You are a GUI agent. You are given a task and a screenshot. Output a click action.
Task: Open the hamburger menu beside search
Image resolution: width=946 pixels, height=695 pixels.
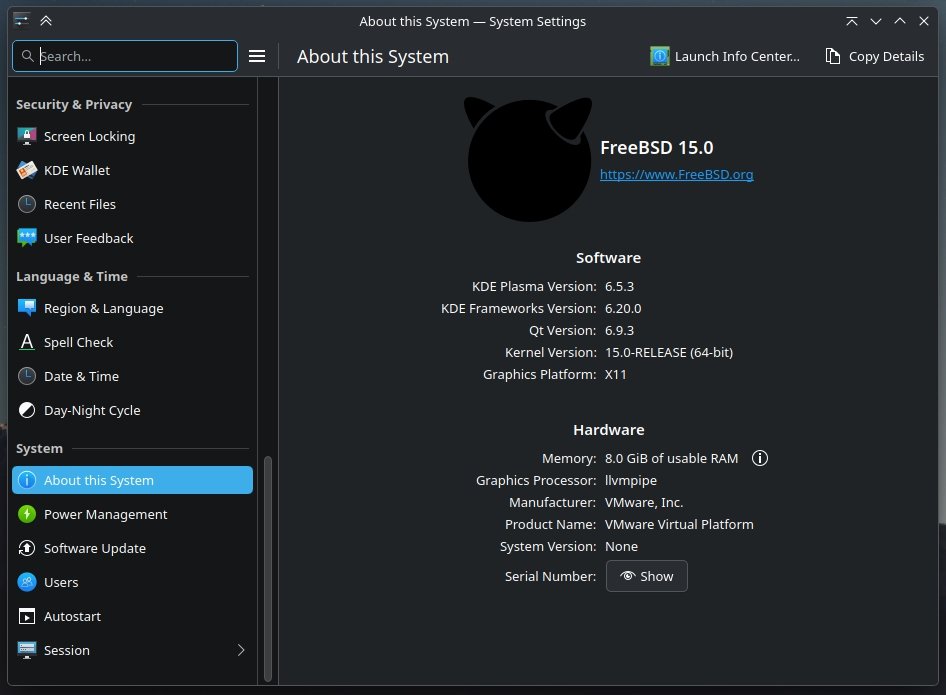[257, 56]
